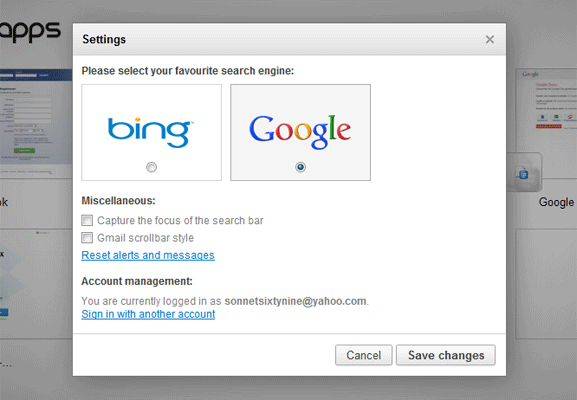Click the logged-in email sonnetsixtynine@yahoo.com
The height and width of the screenshot is (400, 577).
[295, 301]
